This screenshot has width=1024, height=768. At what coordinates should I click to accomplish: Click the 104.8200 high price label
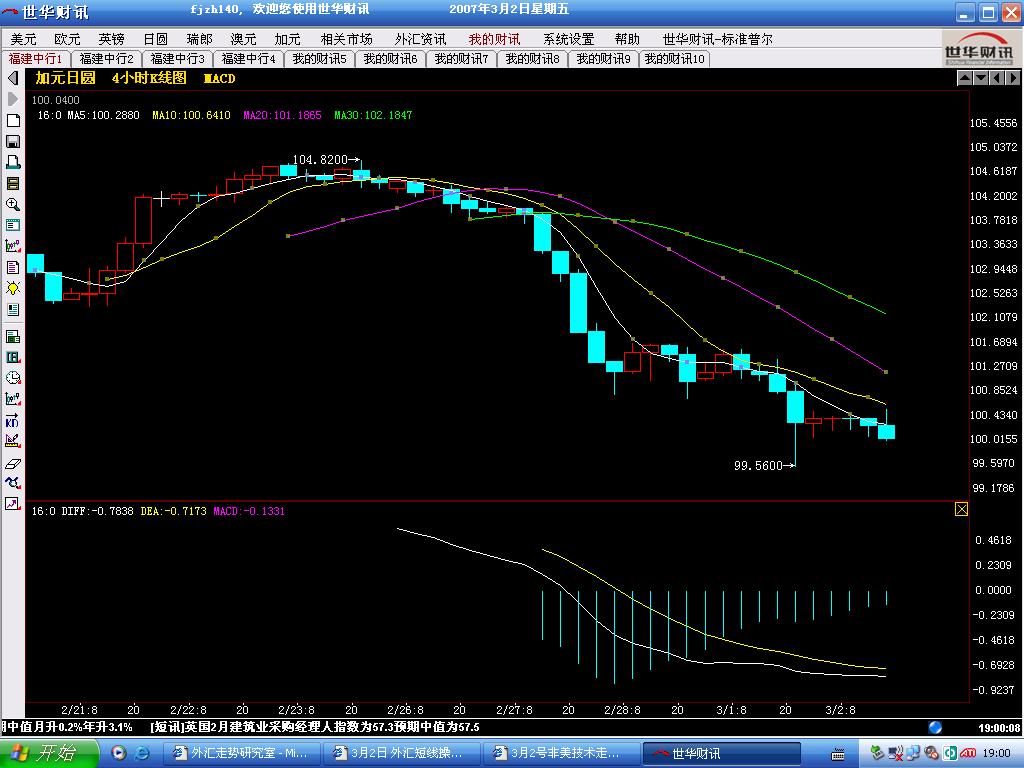(x=320, y=159)
